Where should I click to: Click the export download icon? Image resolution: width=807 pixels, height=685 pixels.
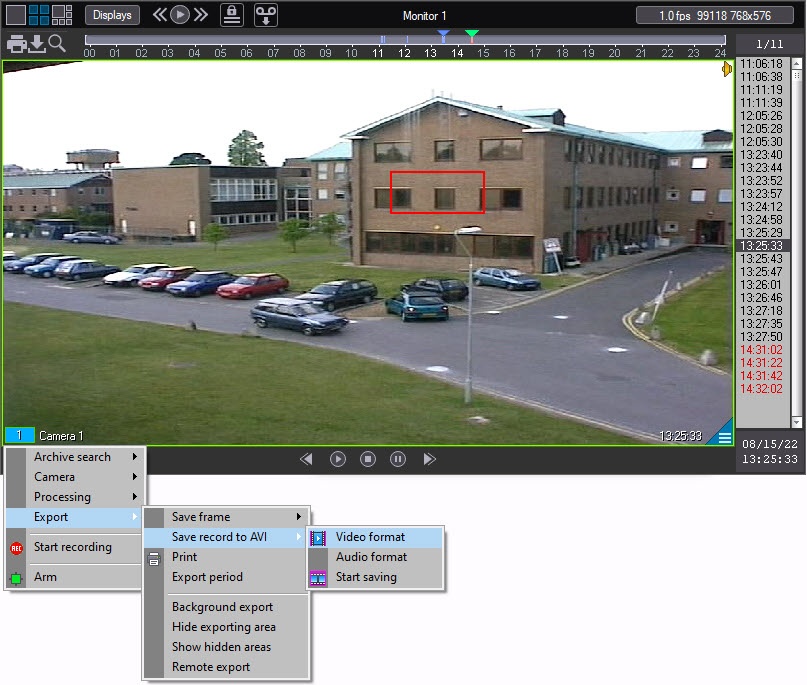coord(37,44)
